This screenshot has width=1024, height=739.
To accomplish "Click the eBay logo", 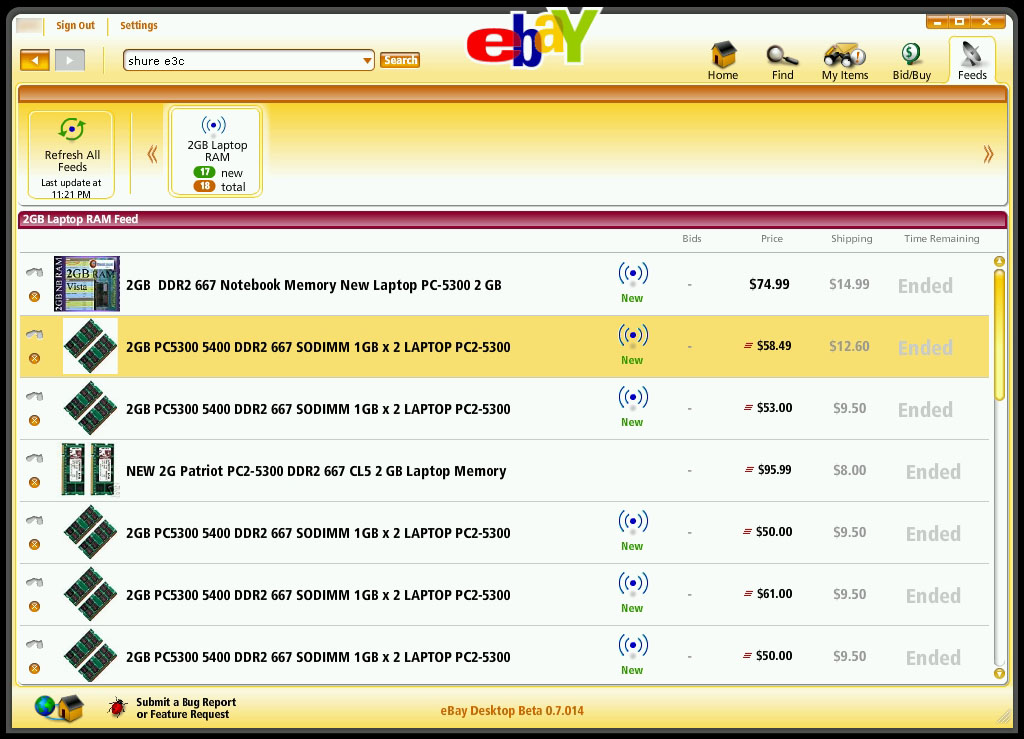I will tap(532, 39).
